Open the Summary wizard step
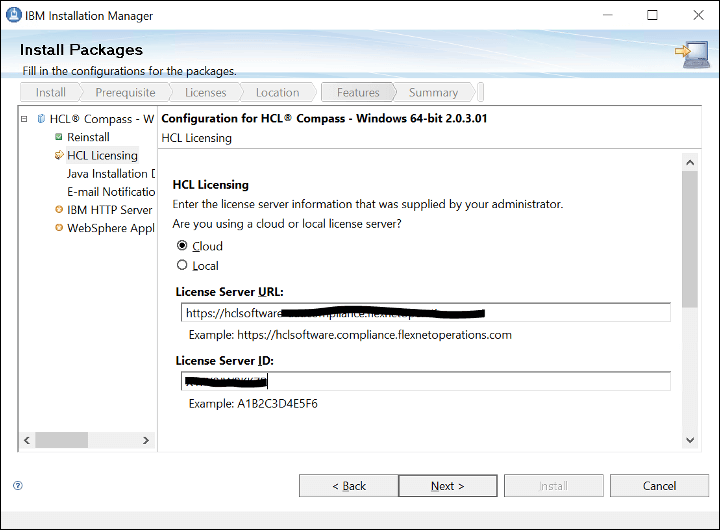Screen dimensions: 720x530 point(433,92)
